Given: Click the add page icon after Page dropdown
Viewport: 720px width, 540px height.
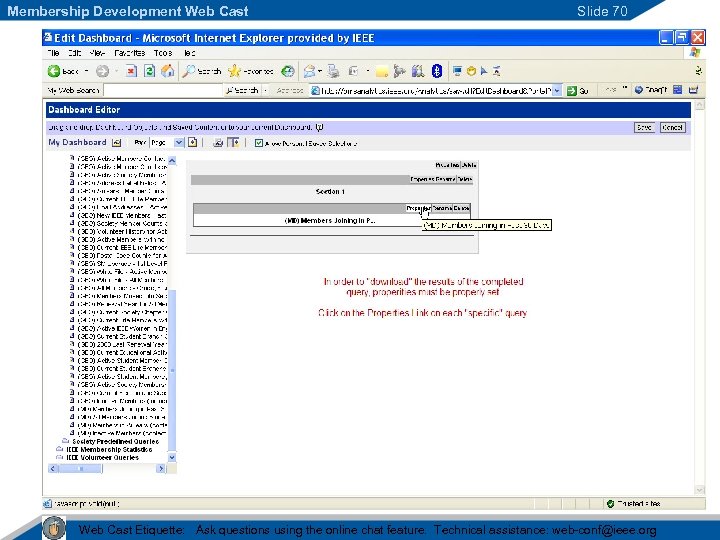Looking at the screenshot, I should pyautogui.click(x=192, y=142).
